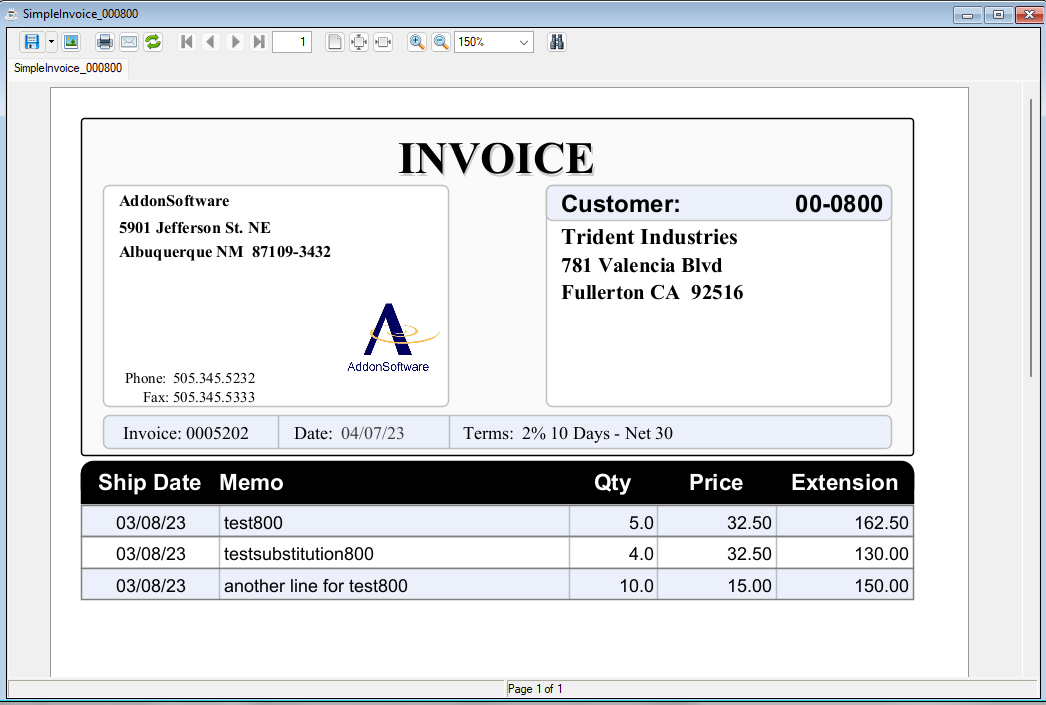Click the Phone: 505.345.5232 line
The height and width of the screenshot is (705, 1046).
[x=190, y=378]
